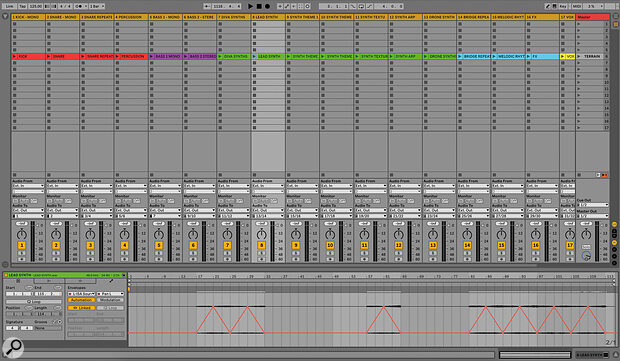Click the 8 LEAD SYNTH status bar selector
Viewport: 620px width, 361px height.
[592, 355]
